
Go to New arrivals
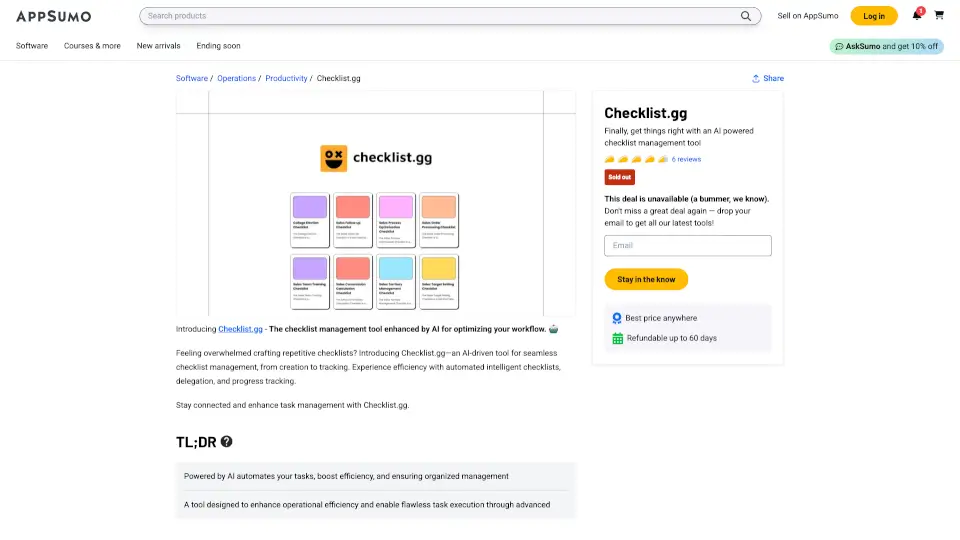coord(158,46)
